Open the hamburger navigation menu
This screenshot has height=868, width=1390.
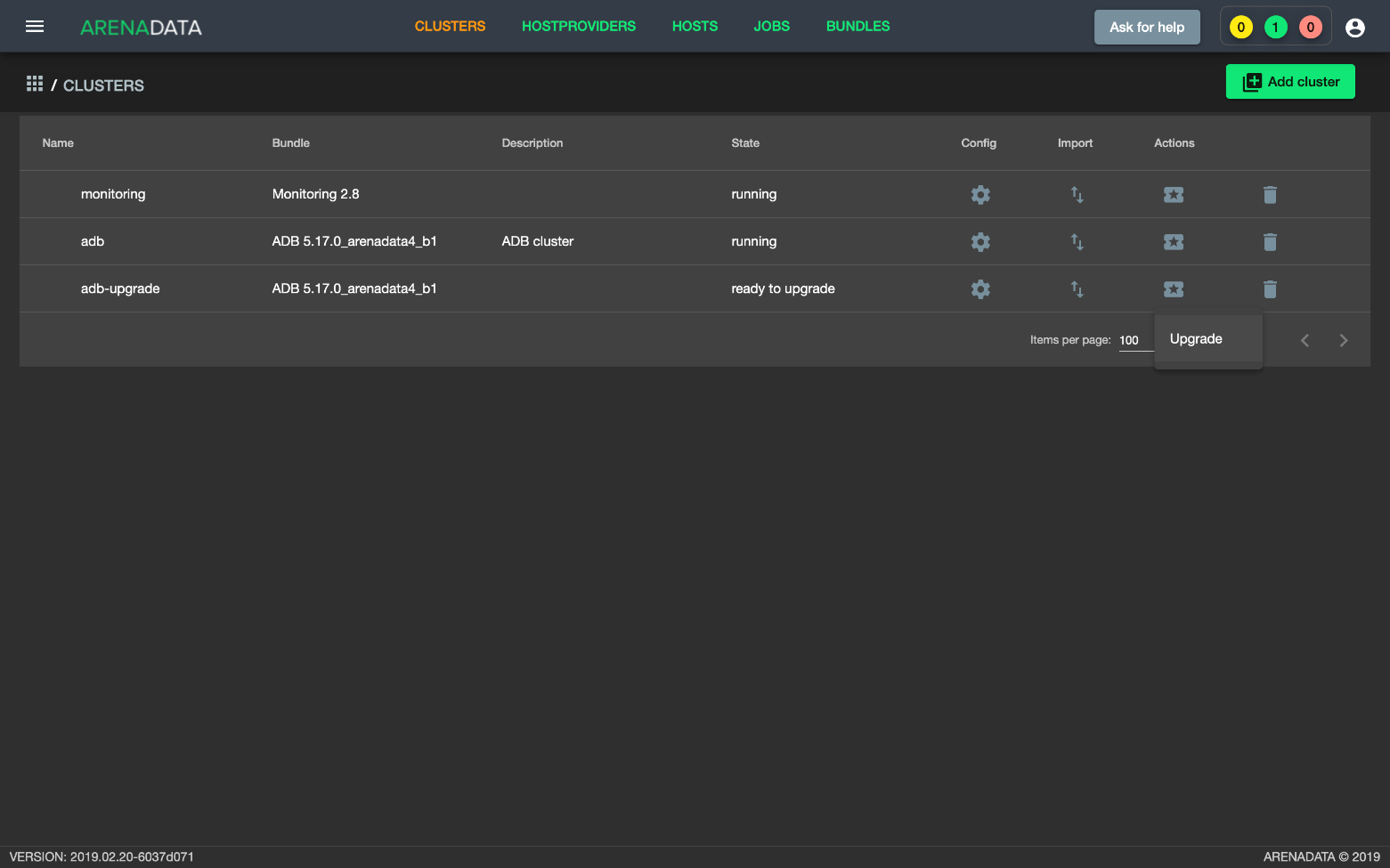(x=35, y=27)
